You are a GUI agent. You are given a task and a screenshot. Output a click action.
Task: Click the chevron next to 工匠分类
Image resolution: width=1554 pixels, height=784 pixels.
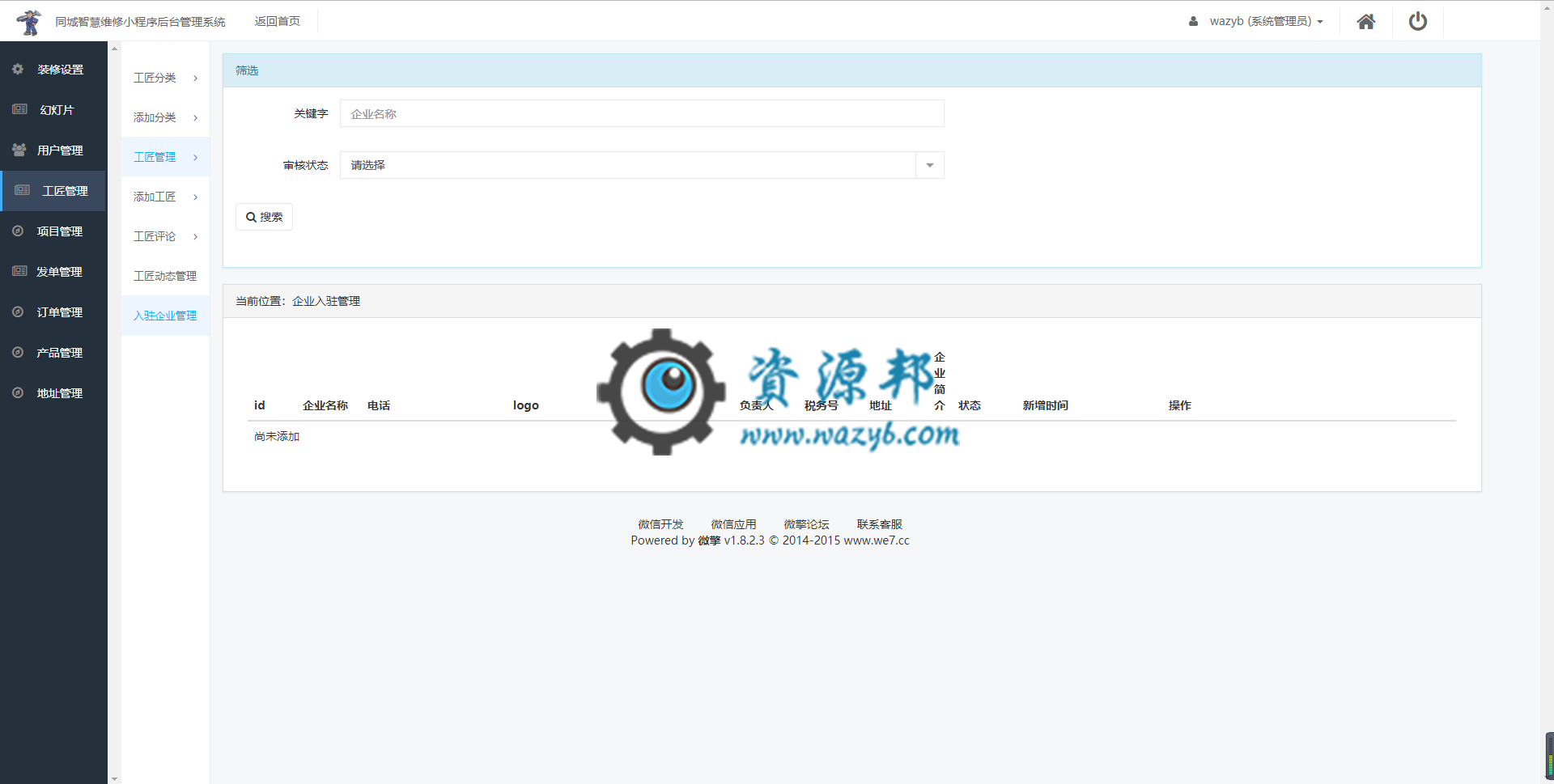pyautogui.click(x=196, y=78)
